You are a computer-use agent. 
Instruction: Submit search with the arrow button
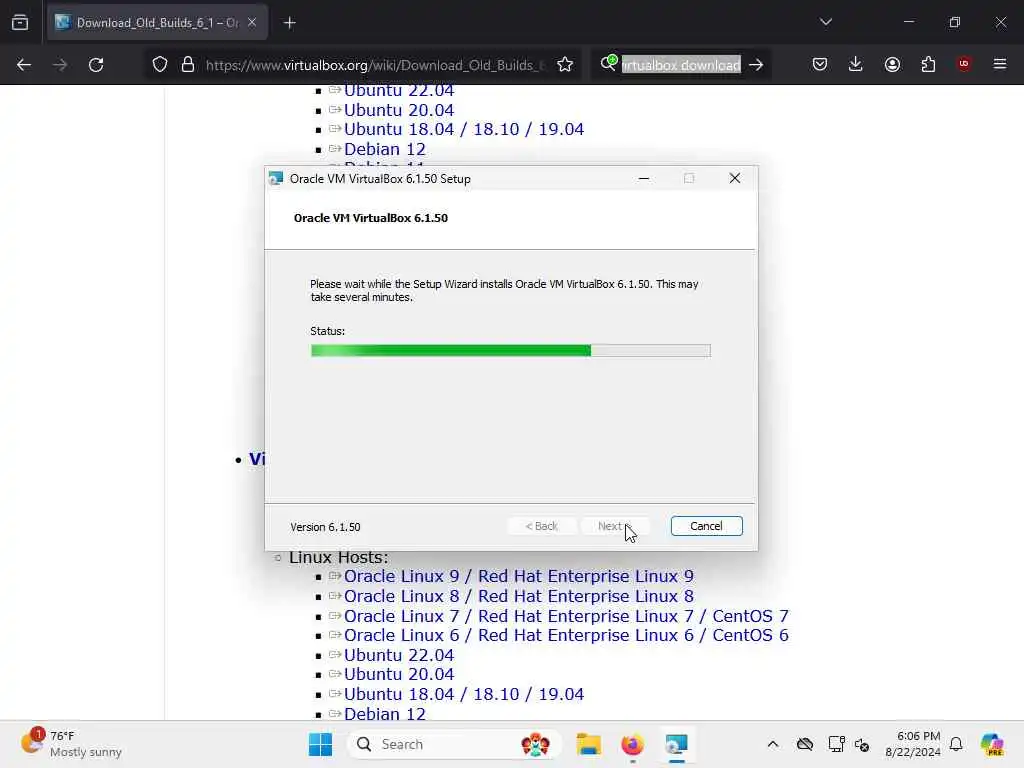[756, 65]
